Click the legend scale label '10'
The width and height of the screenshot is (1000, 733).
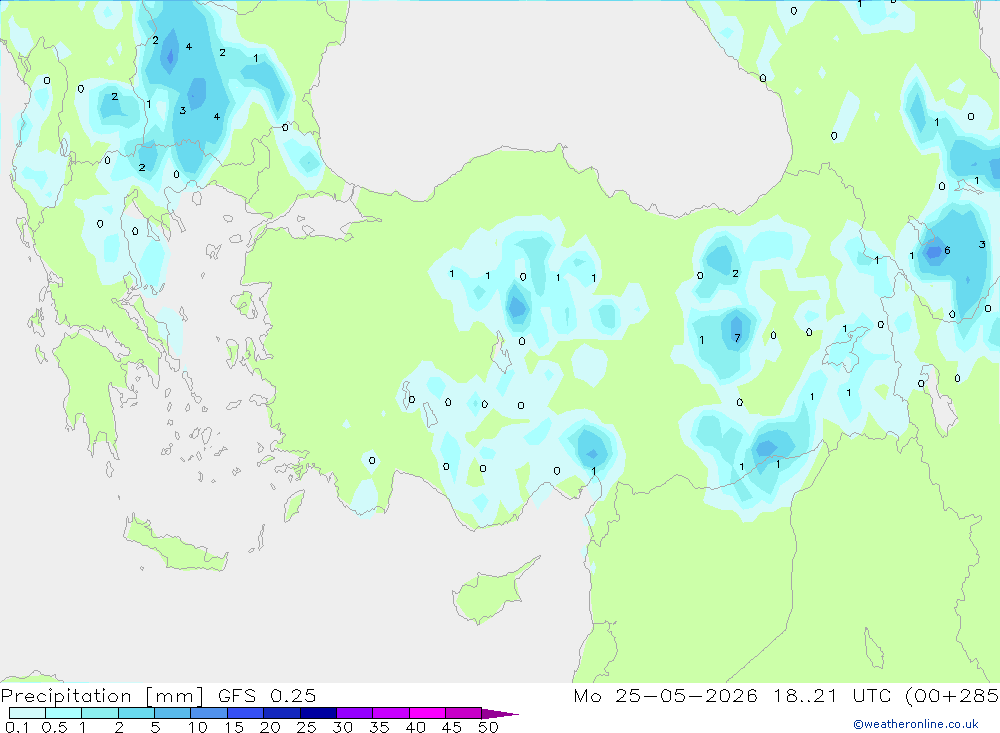coord(198,727)
